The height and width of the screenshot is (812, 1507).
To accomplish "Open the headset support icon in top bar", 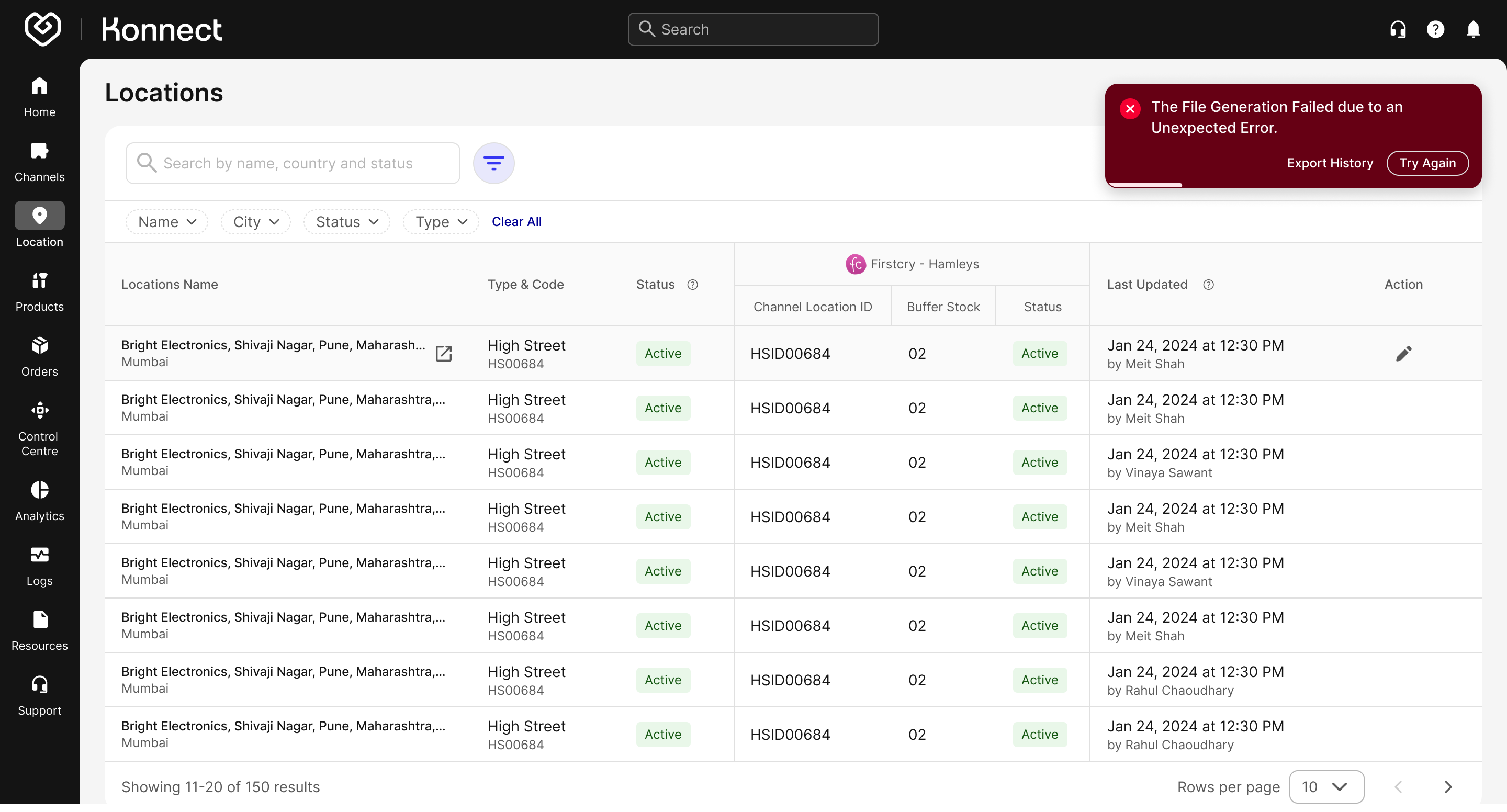I will [x=1398, y=29].
